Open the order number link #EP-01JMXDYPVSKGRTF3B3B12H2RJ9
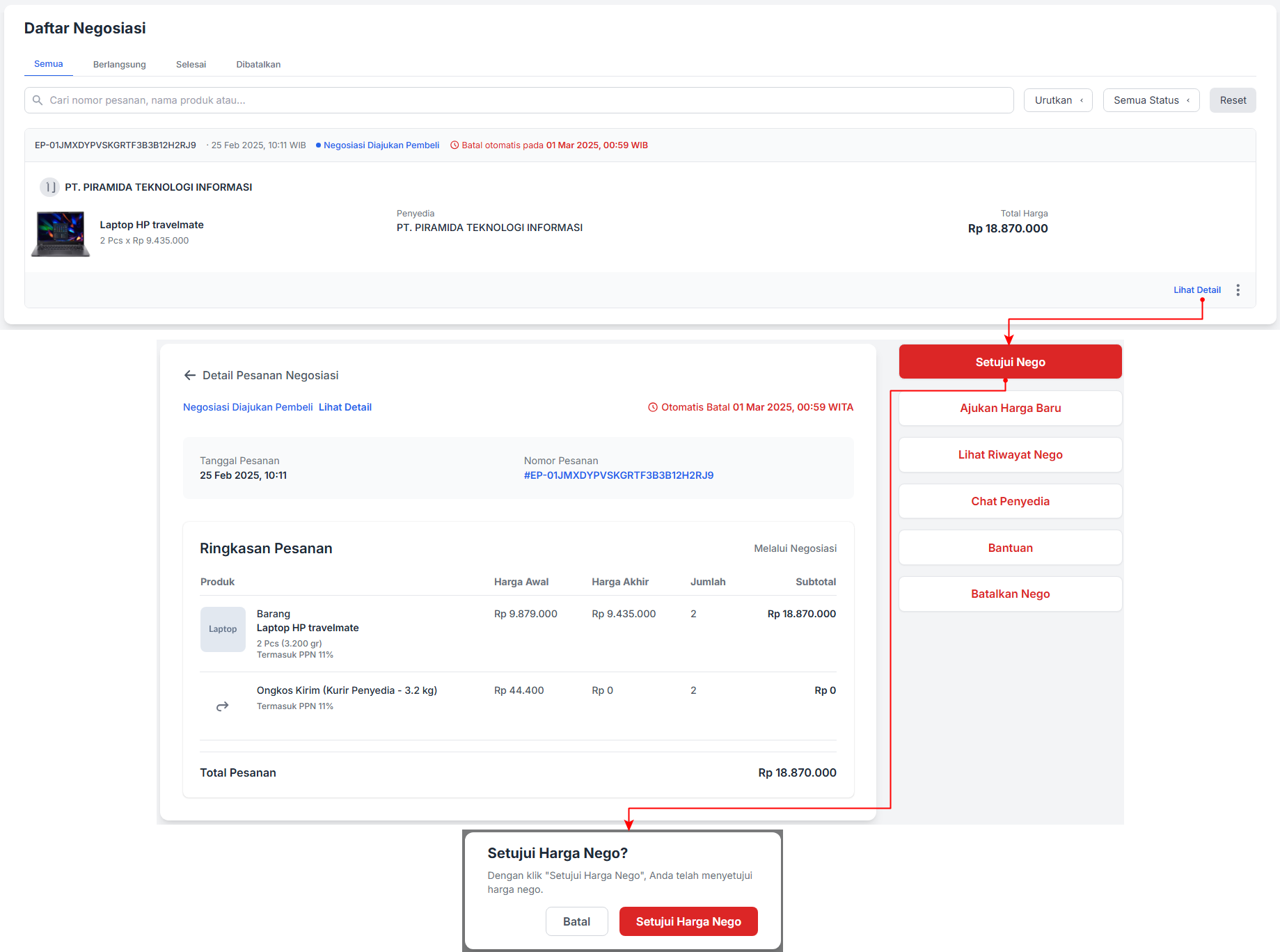Image resolution: width=1280 pixels, height=952 pixels. 618,475
